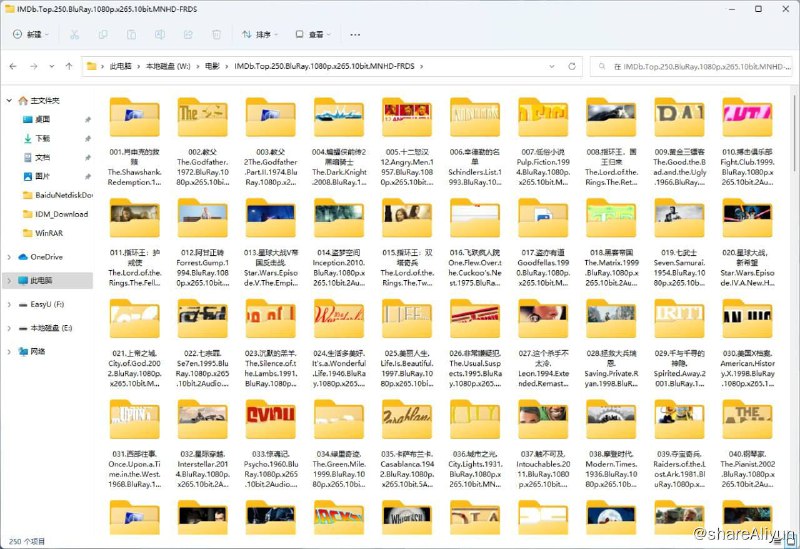Expand the OneDrive tree node
This screenshot has height=549, width=800.
[x=8, y=257]
